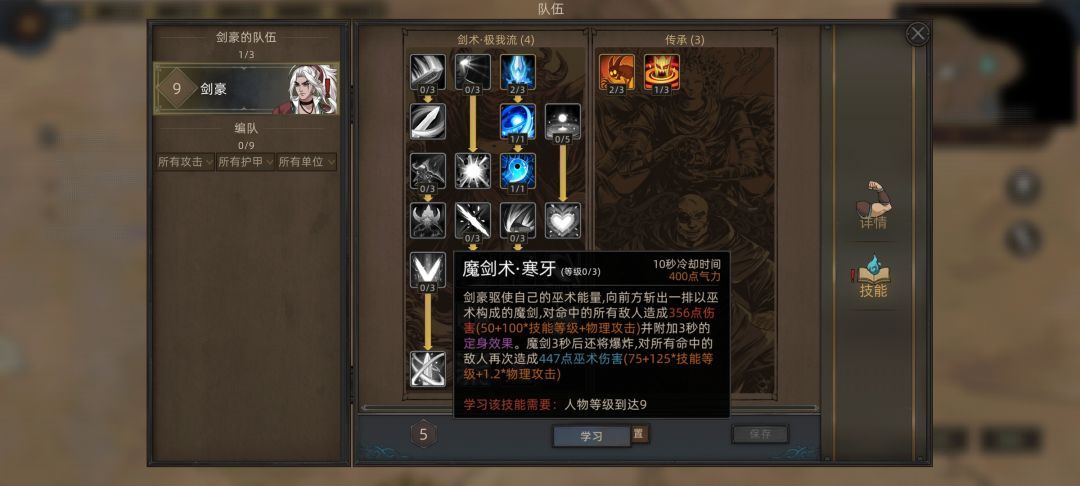Image resolution: width=1080 pixels, height=486 pixels.
Task: Select the red flame circle heritage skill 1/3
Action: [661, 72]
